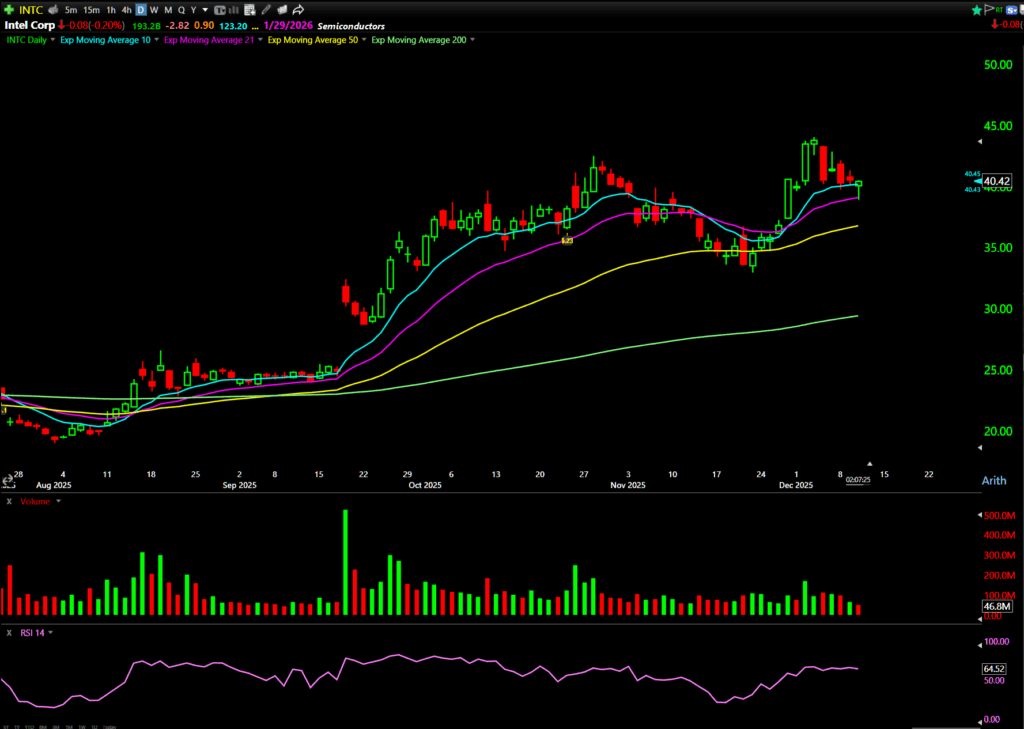Click the 40.42 current price label
The height and width of the screenshot is (729, 1024).
tap(997, 181)
